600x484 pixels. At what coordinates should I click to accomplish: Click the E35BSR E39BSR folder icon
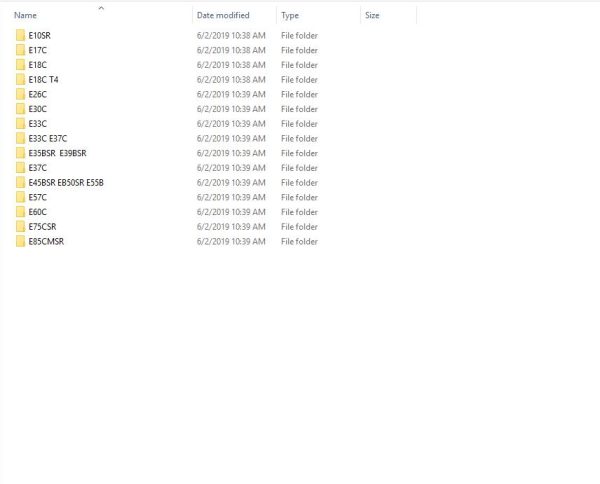click(21, 153)
